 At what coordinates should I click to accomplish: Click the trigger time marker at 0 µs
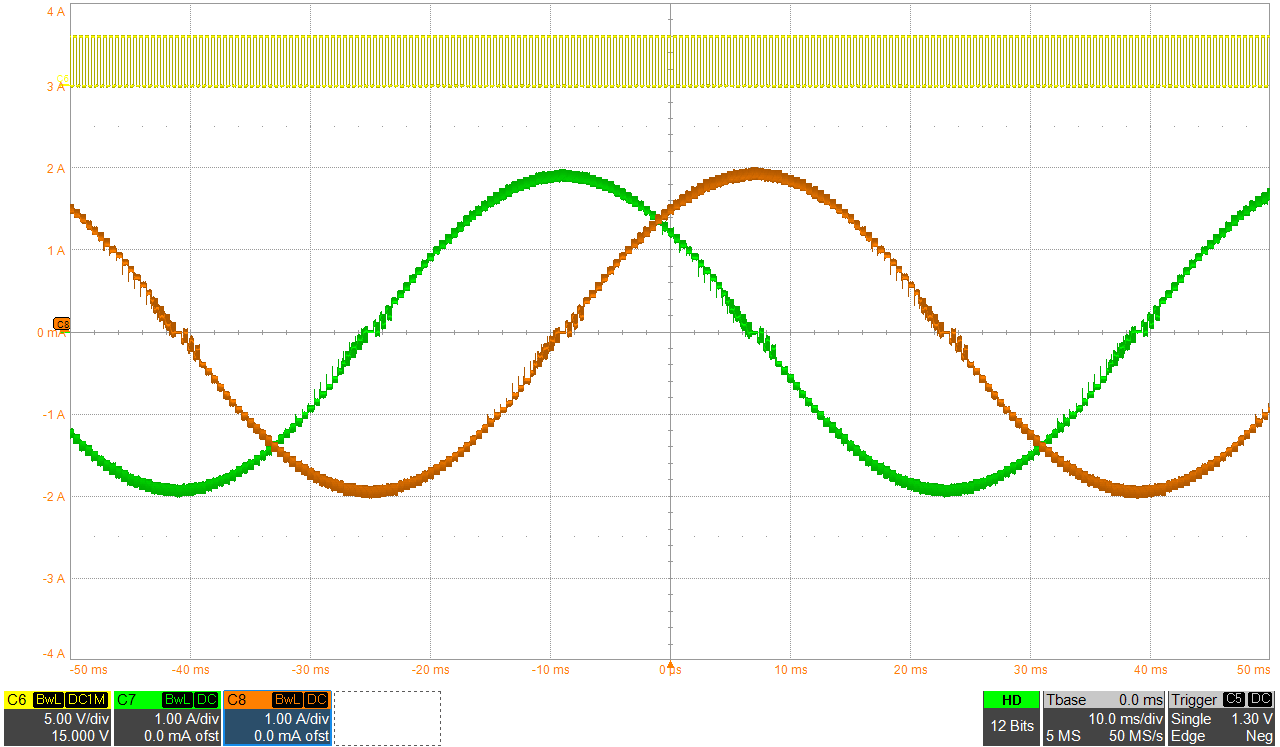(x=671, y=664)
